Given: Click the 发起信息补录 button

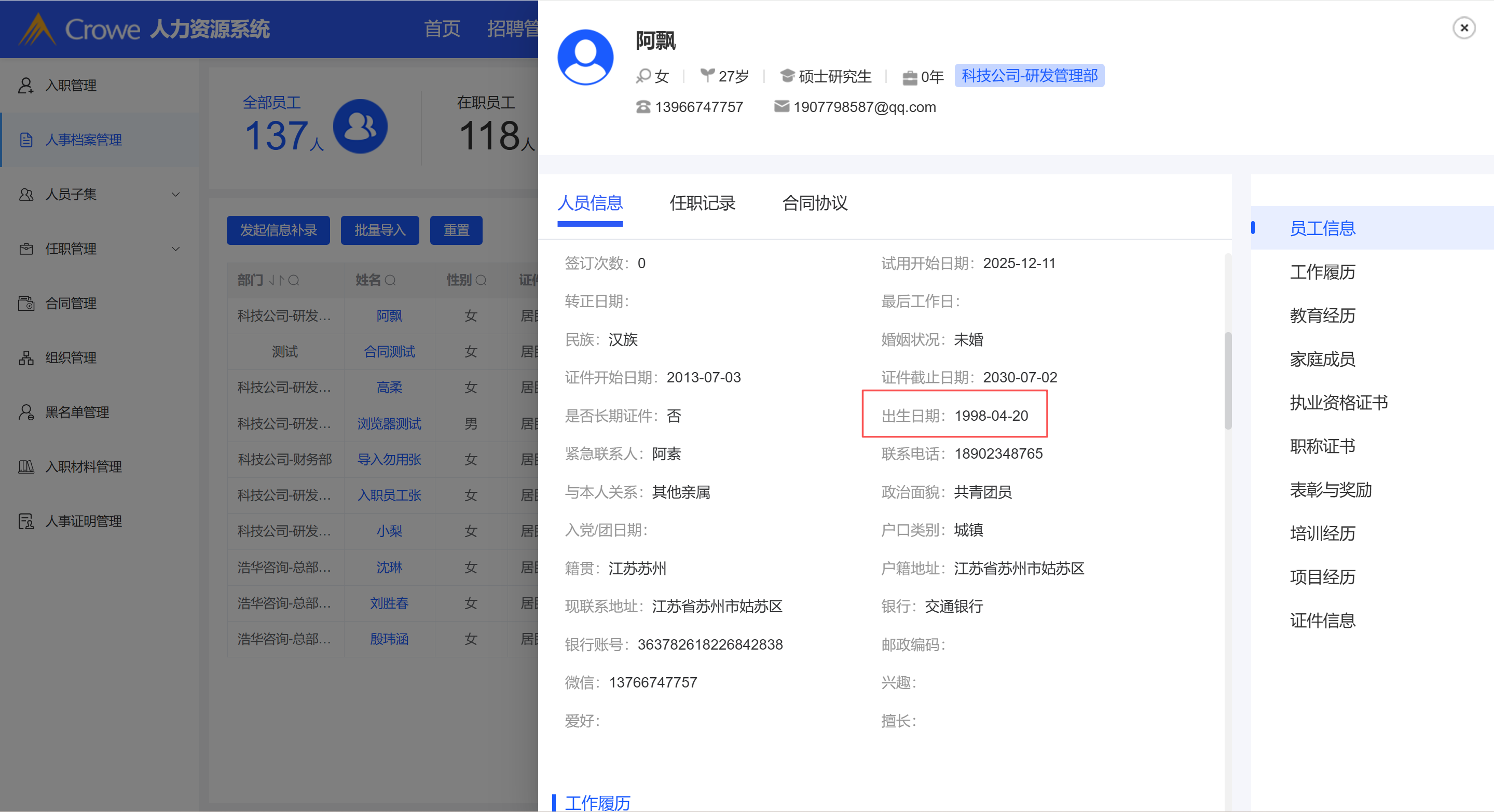Looking at the screenshot, I should [278, 230].
